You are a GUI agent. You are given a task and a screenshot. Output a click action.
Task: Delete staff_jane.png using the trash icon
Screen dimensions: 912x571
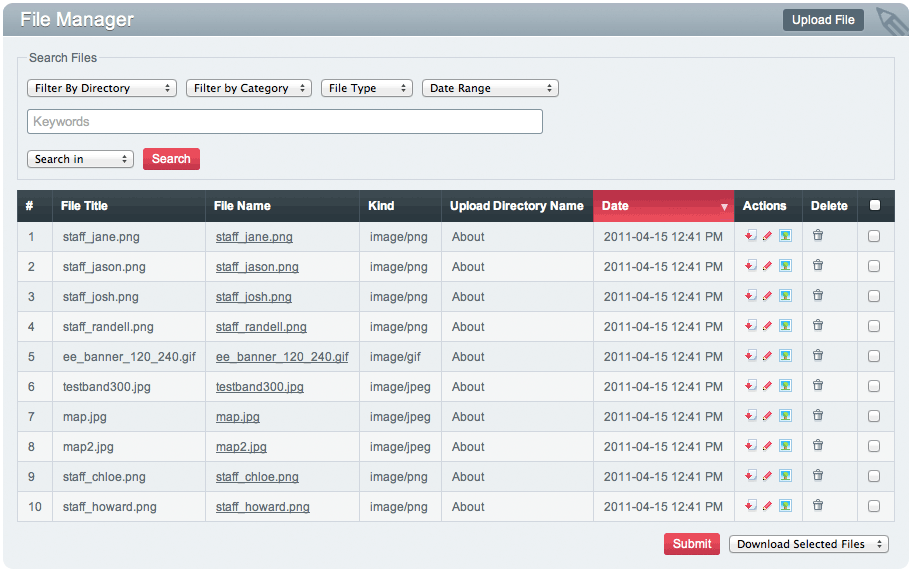coord(818,235)
